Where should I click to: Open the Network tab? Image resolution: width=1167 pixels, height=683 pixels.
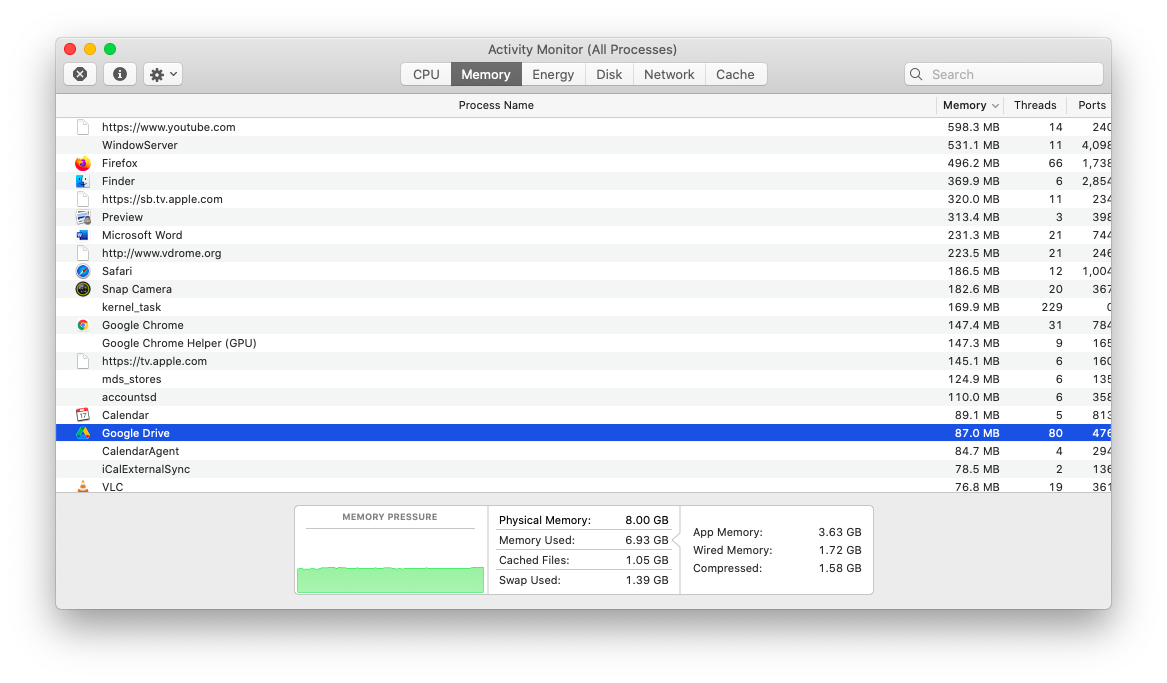(669, 74)
